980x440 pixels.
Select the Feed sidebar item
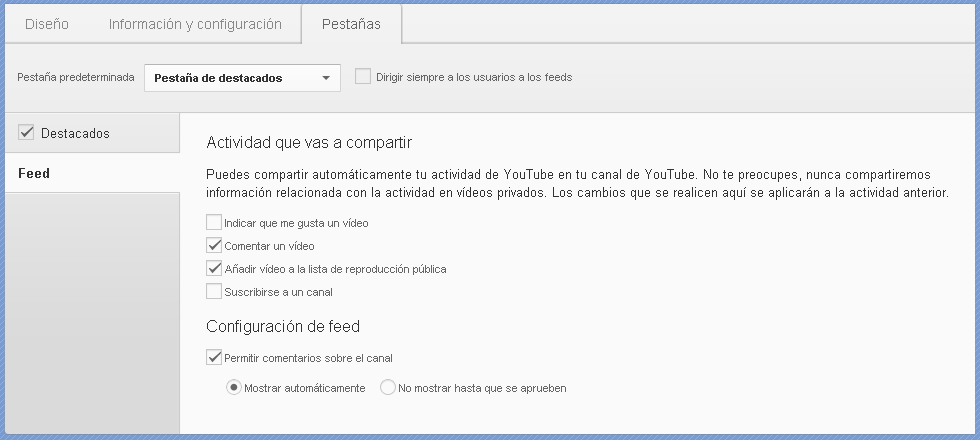click(92, 173)
